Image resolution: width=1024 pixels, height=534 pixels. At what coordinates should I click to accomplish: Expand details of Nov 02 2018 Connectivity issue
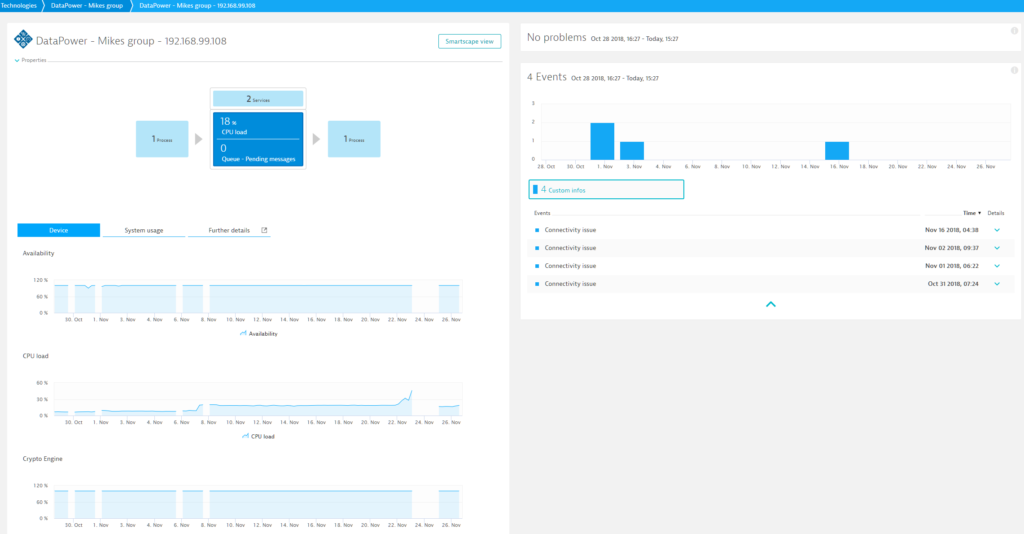997,248
